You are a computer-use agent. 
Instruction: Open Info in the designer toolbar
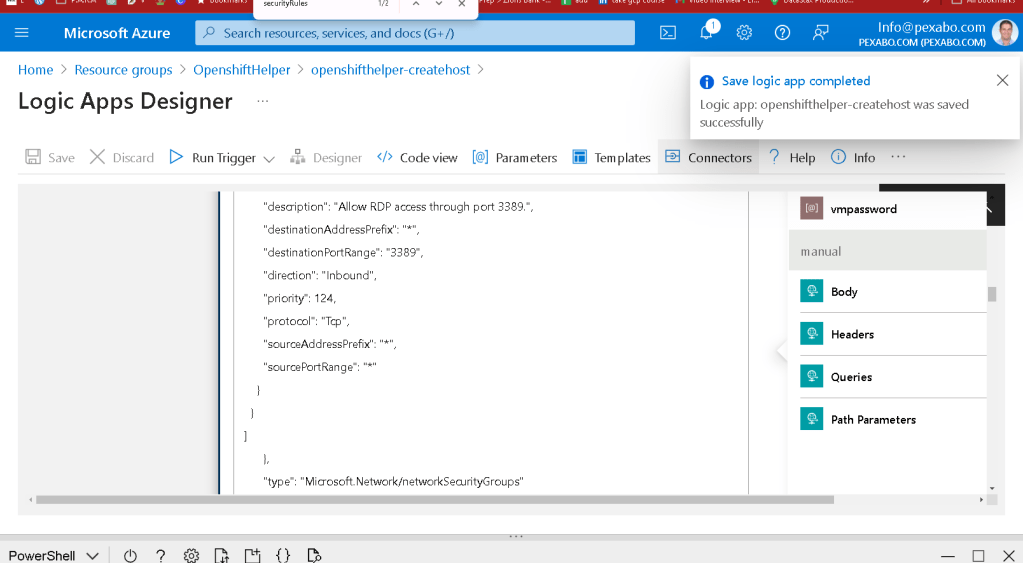point(853,157)
